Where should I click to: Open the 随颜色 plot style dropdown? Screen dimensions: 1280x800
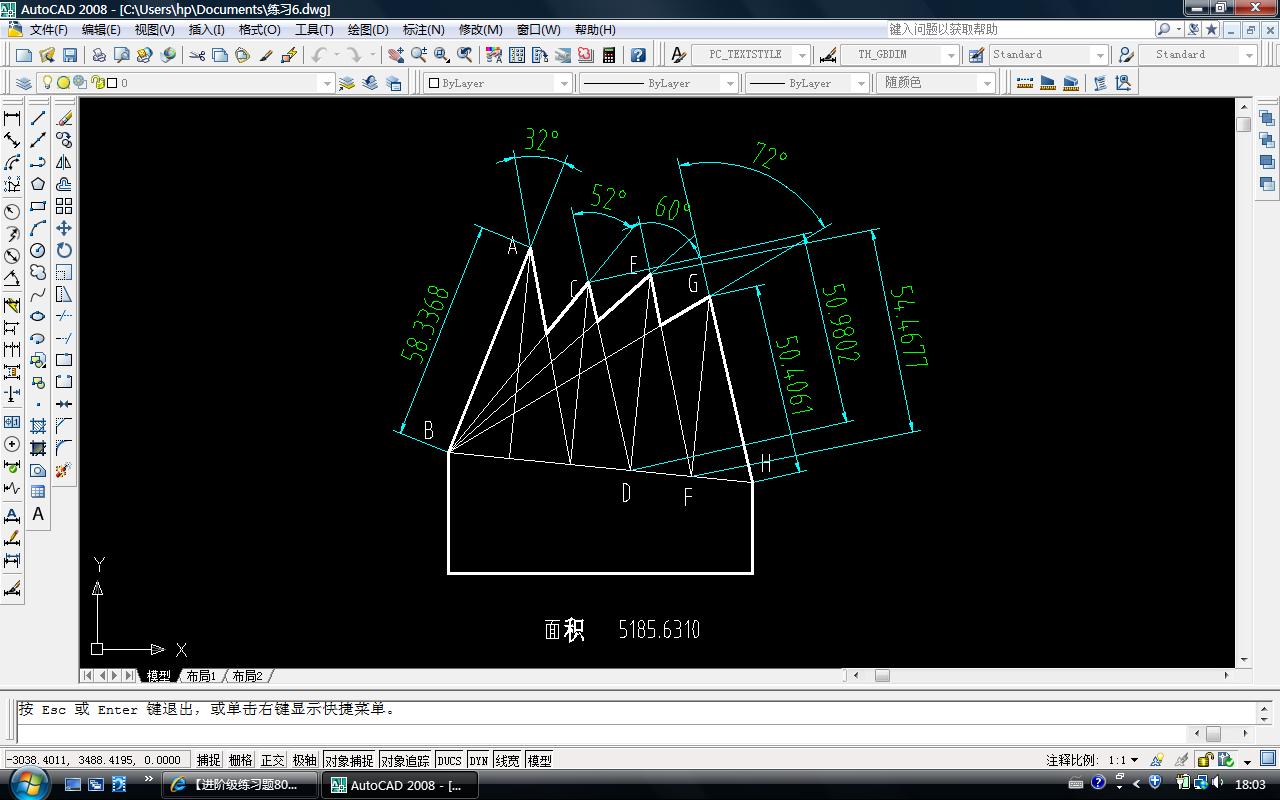click(x=987, y=83)
